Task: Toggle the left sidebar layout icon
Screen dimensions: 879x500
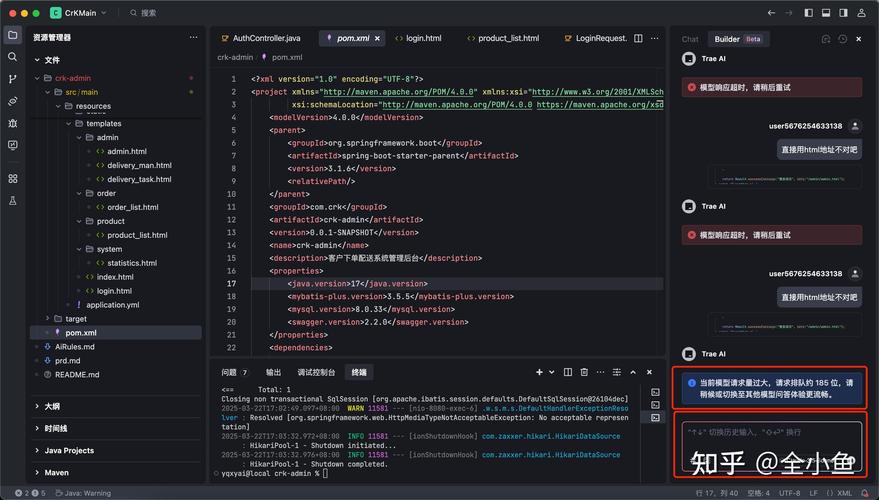Action: click(x=808, y=12)
